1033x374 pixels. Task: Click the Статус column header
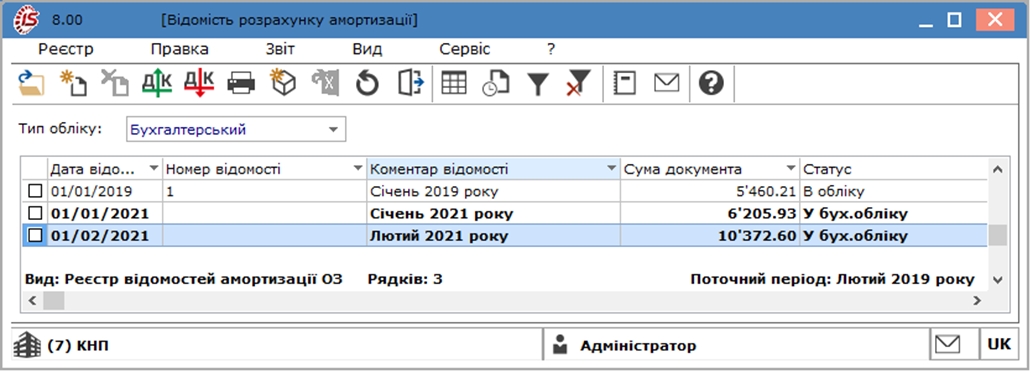894,169
